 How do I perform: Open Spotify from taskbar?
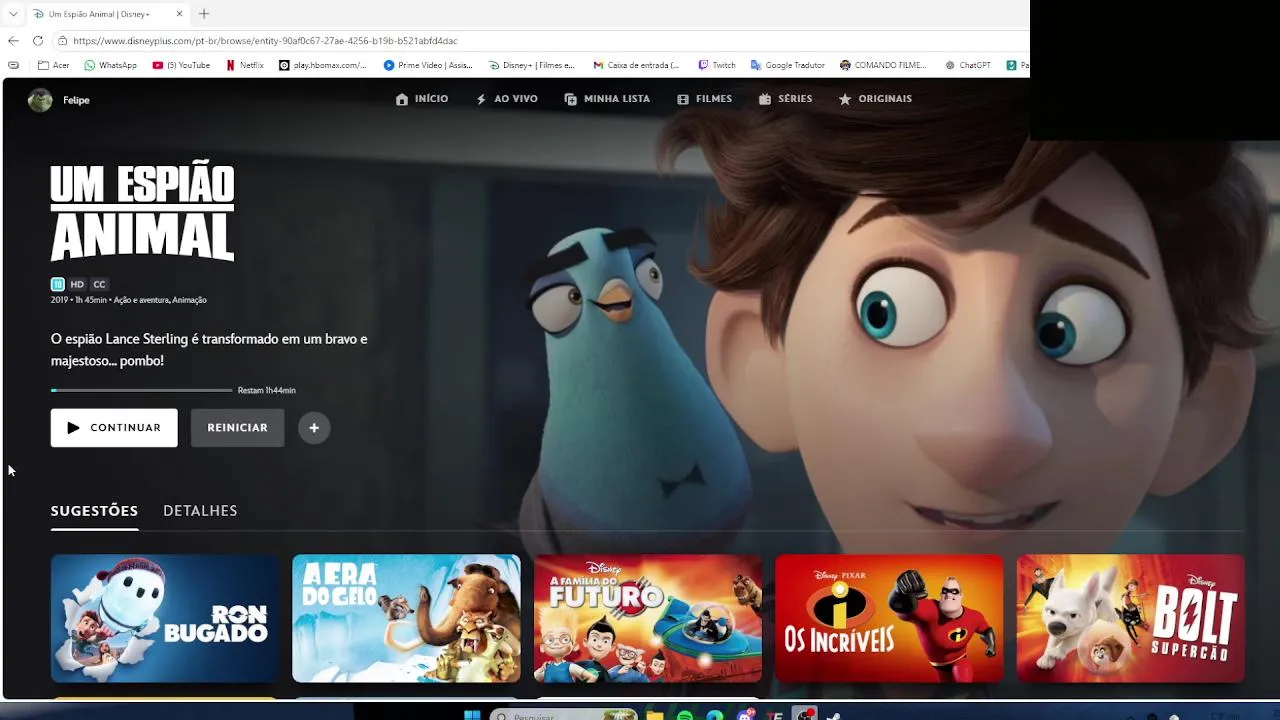point(685,716)
